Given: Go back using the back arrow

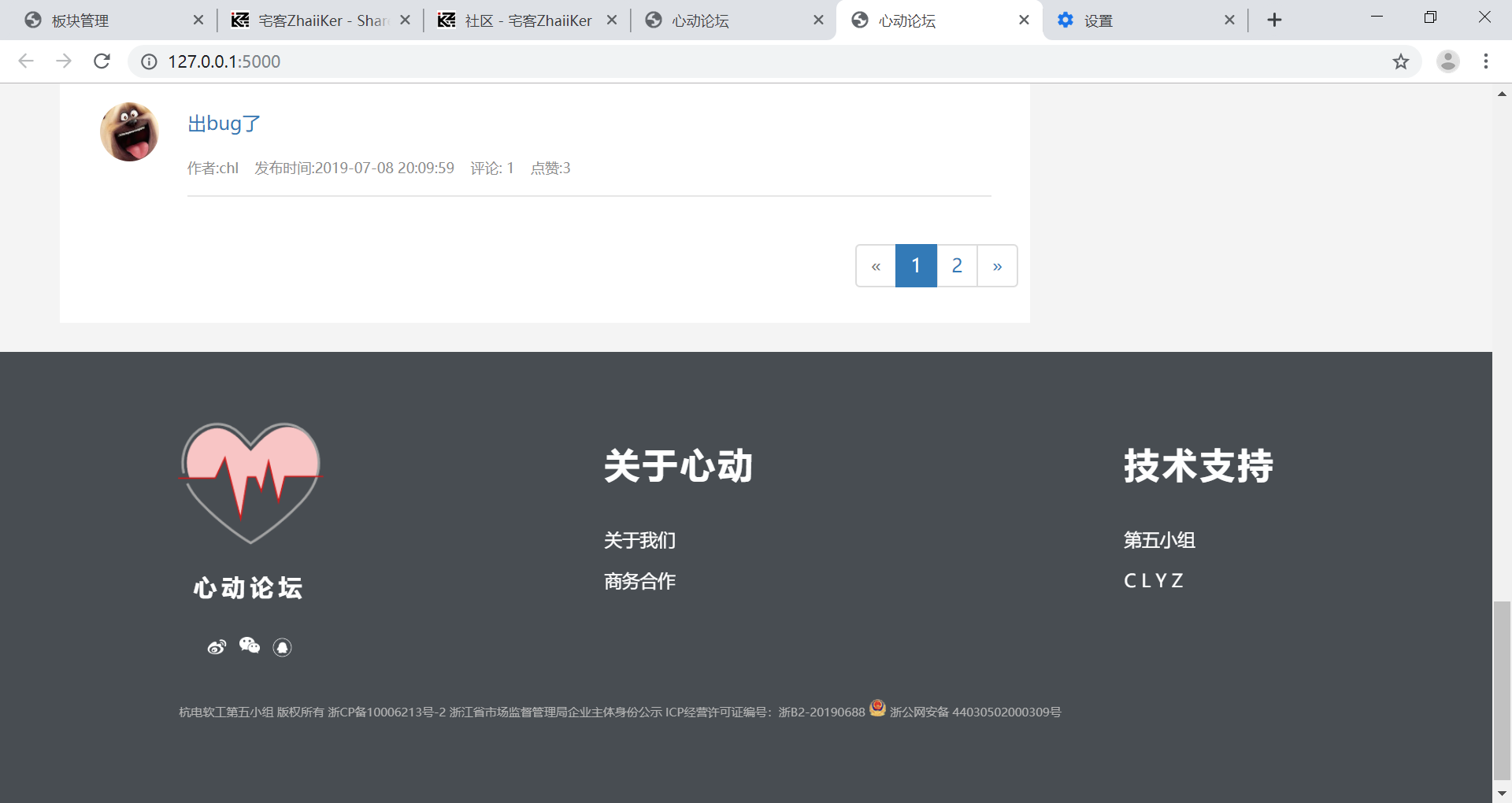Looking at the screenshot, I should click(26, 61).
